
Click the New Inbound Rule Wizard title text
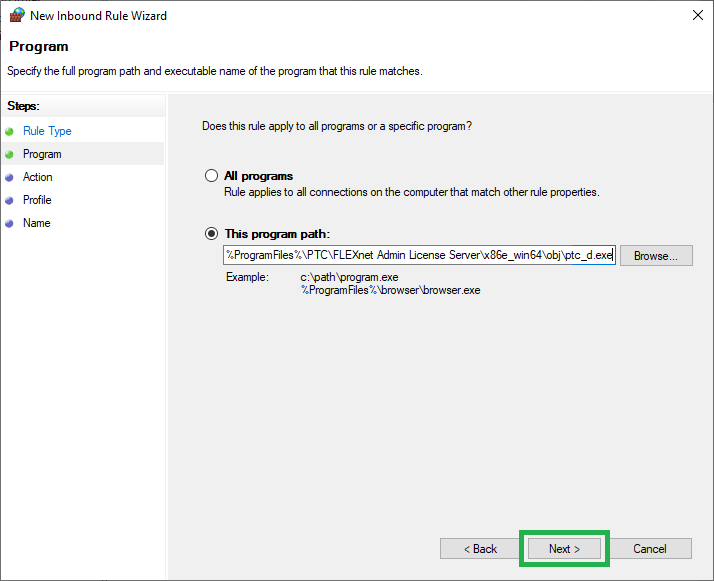point(98,16)
